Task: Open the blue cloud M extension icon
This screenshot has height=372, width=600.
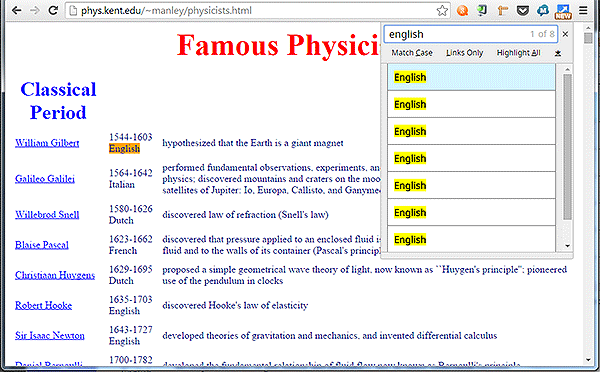Action: (543, 10)
